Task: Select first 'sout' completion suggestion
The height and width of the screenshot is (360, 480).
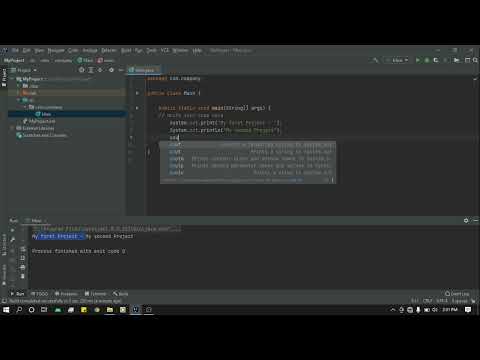Action: click(248, 145)
